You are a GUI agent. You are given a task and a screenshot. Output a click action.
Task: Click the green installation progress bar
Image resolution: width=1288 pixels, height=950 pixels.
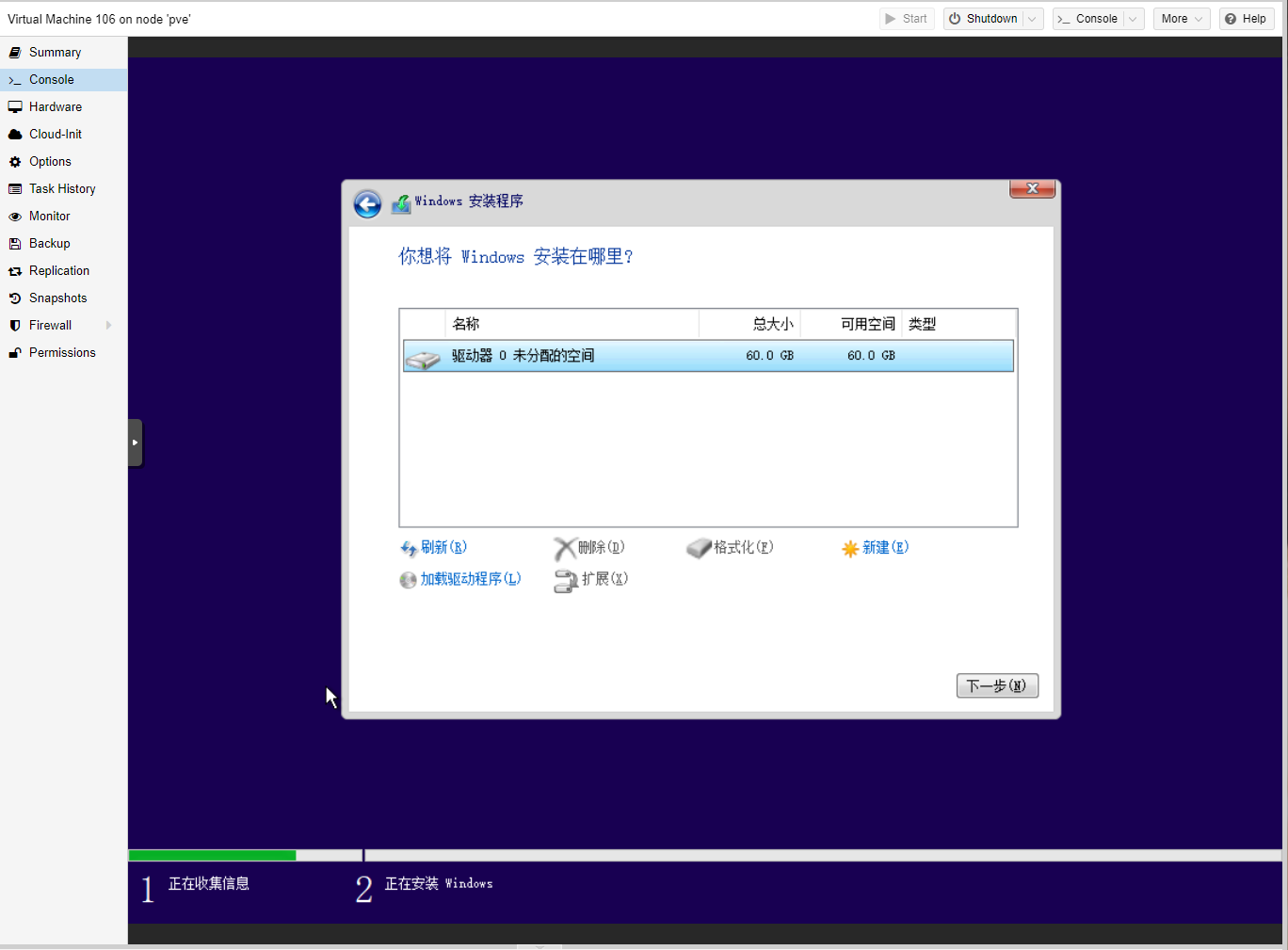212,856
